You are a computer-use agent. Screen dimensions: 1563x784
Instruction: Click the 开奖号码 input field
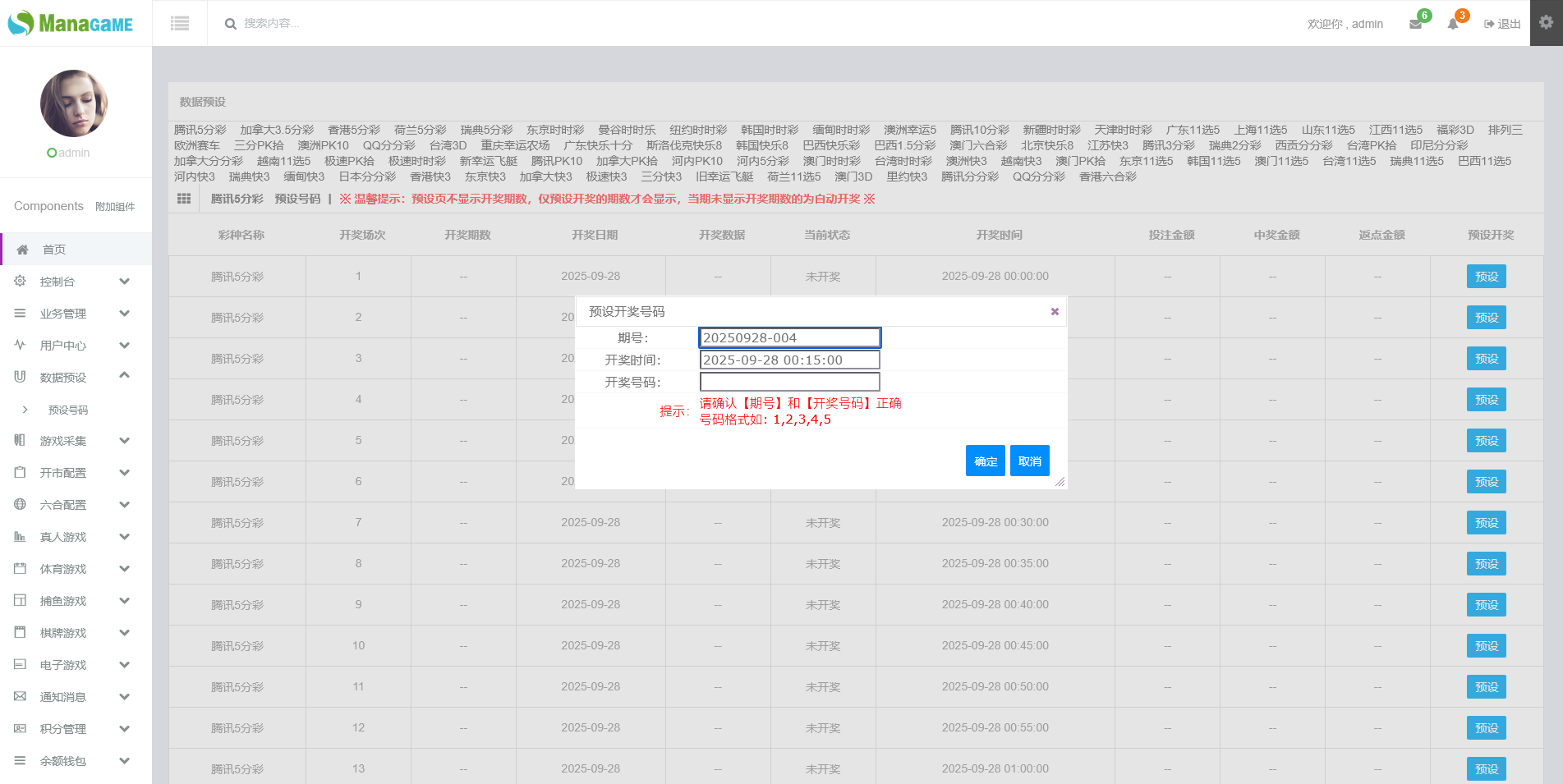(x=789, y=382)
